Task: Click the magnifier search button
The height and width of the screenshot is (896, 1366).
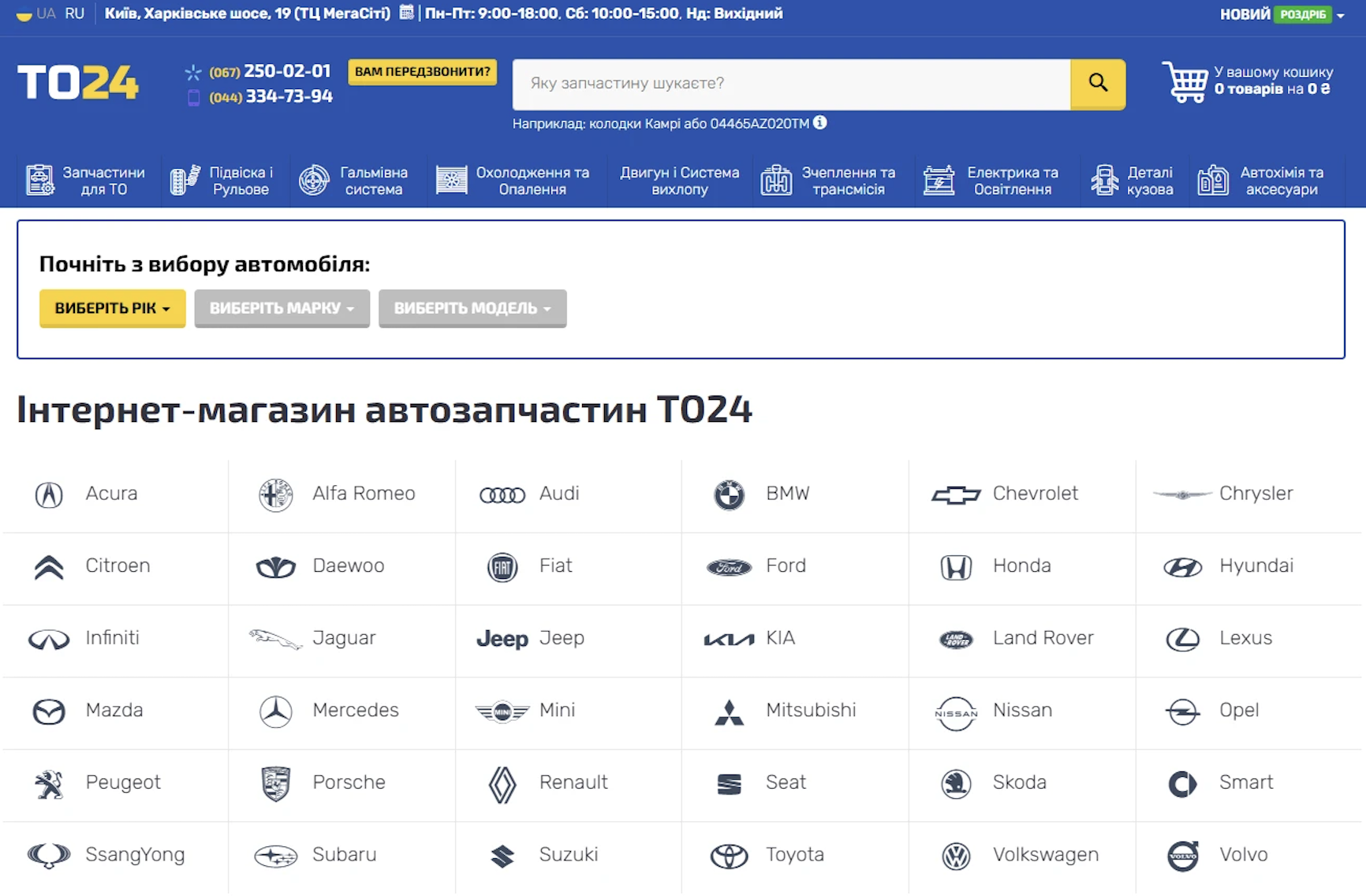Action: click(1097, 84)
